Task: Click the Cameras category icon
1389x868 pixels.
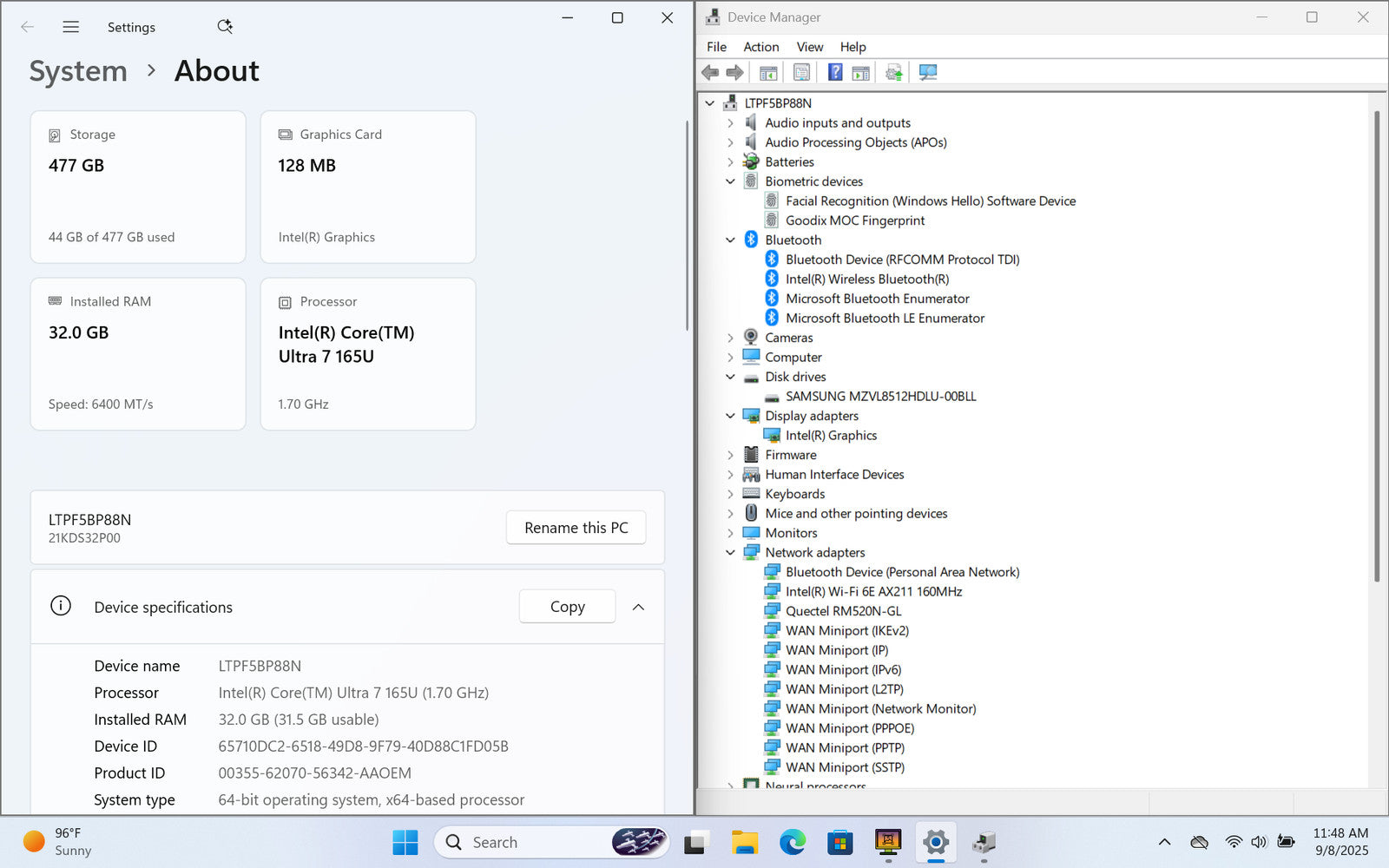Action: click(x=751, y=338)
